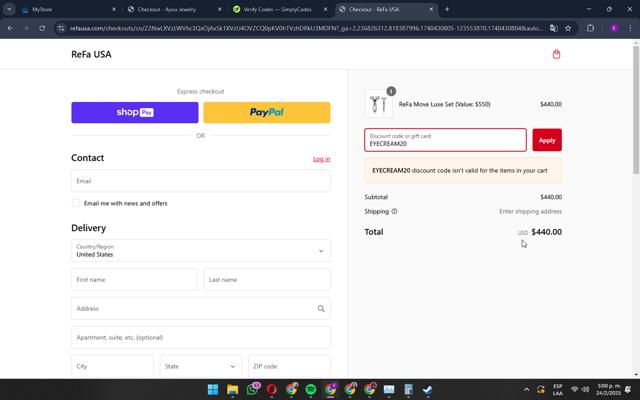This screenshot has height=400, width=640.
Task: Click the City field
Action: tap(112, 366)
